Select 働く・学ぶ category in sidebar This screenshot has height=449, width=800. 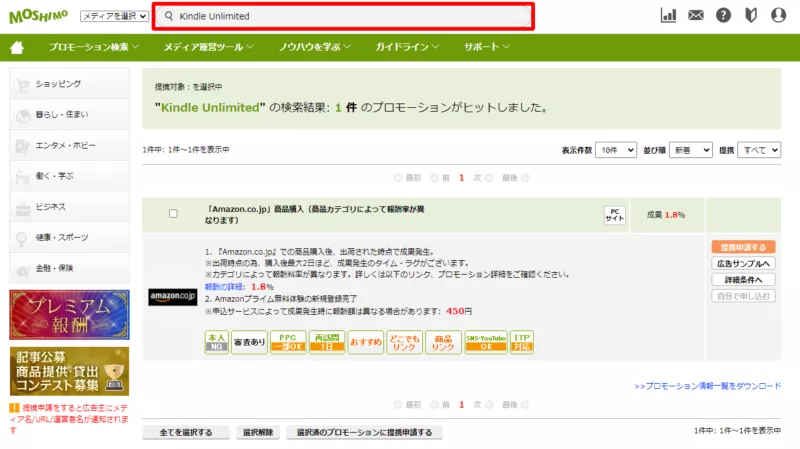point(69,176)
